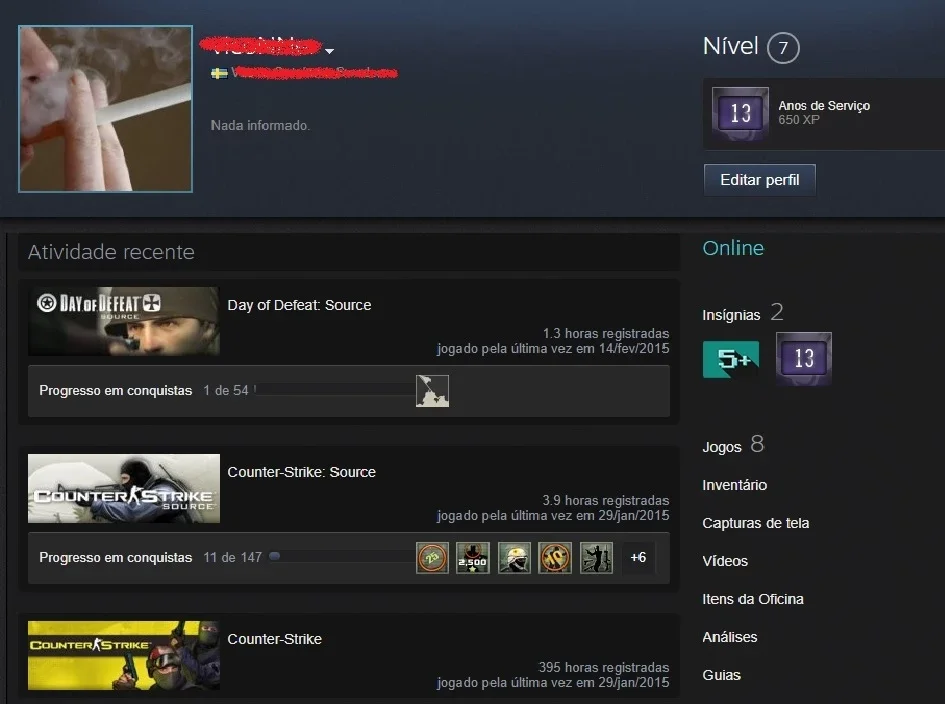Open the Counter-Strike: Source banner image
The image size is (945, 704).
coord(124,488)
